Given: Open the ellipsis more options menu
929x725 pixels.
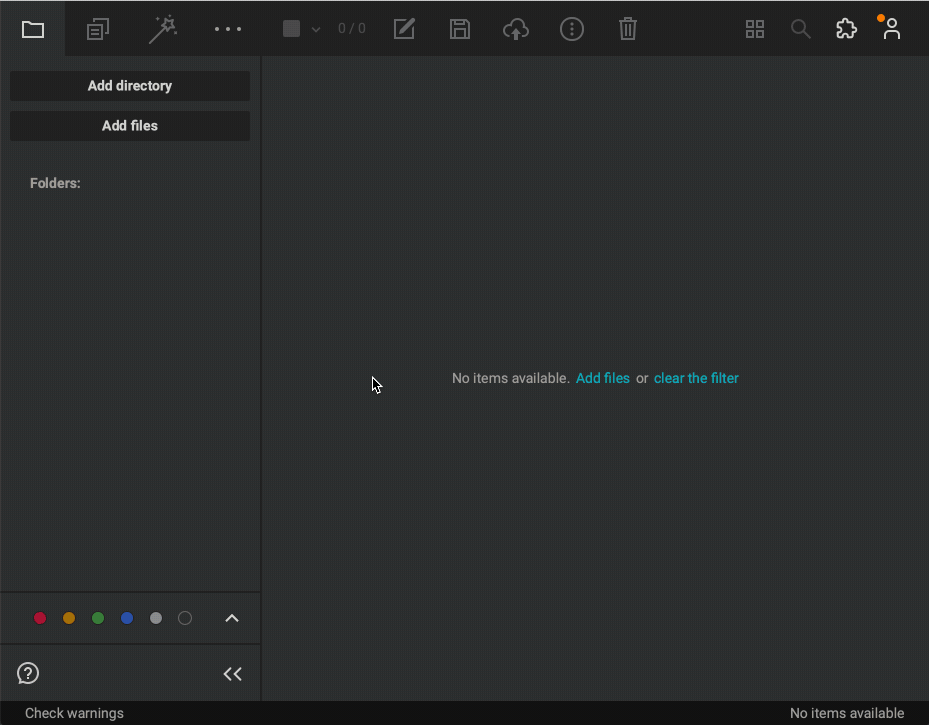Looking at the screenshot, I should (227, 28).
